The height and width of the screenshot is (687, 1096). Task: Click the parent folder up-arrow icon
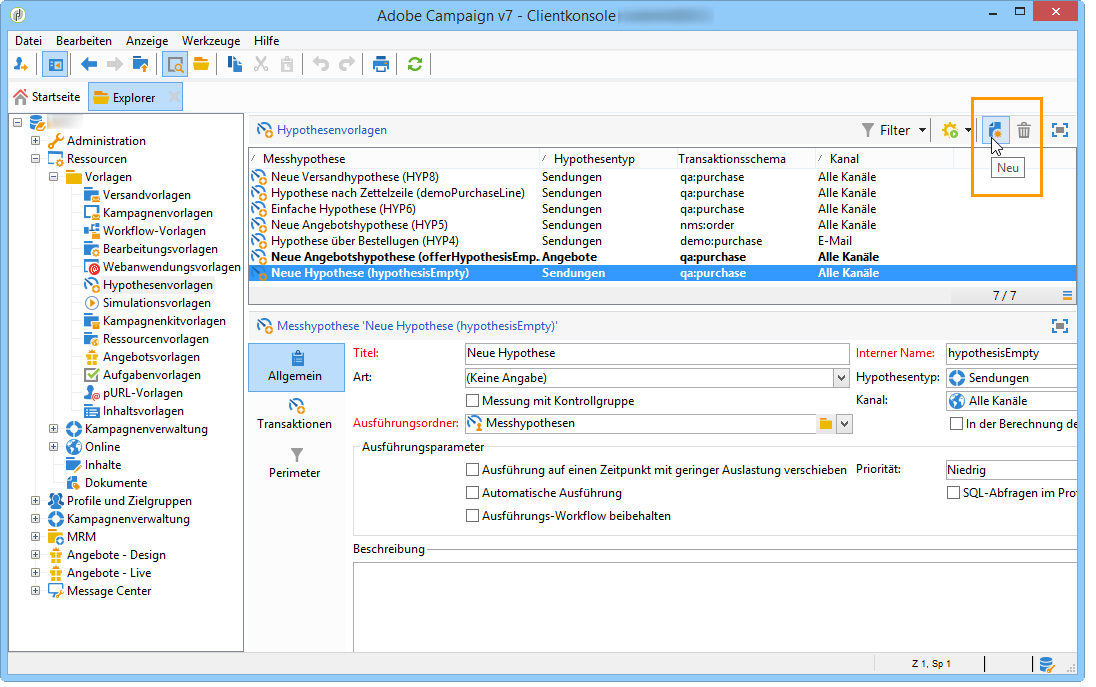[140, 64]
